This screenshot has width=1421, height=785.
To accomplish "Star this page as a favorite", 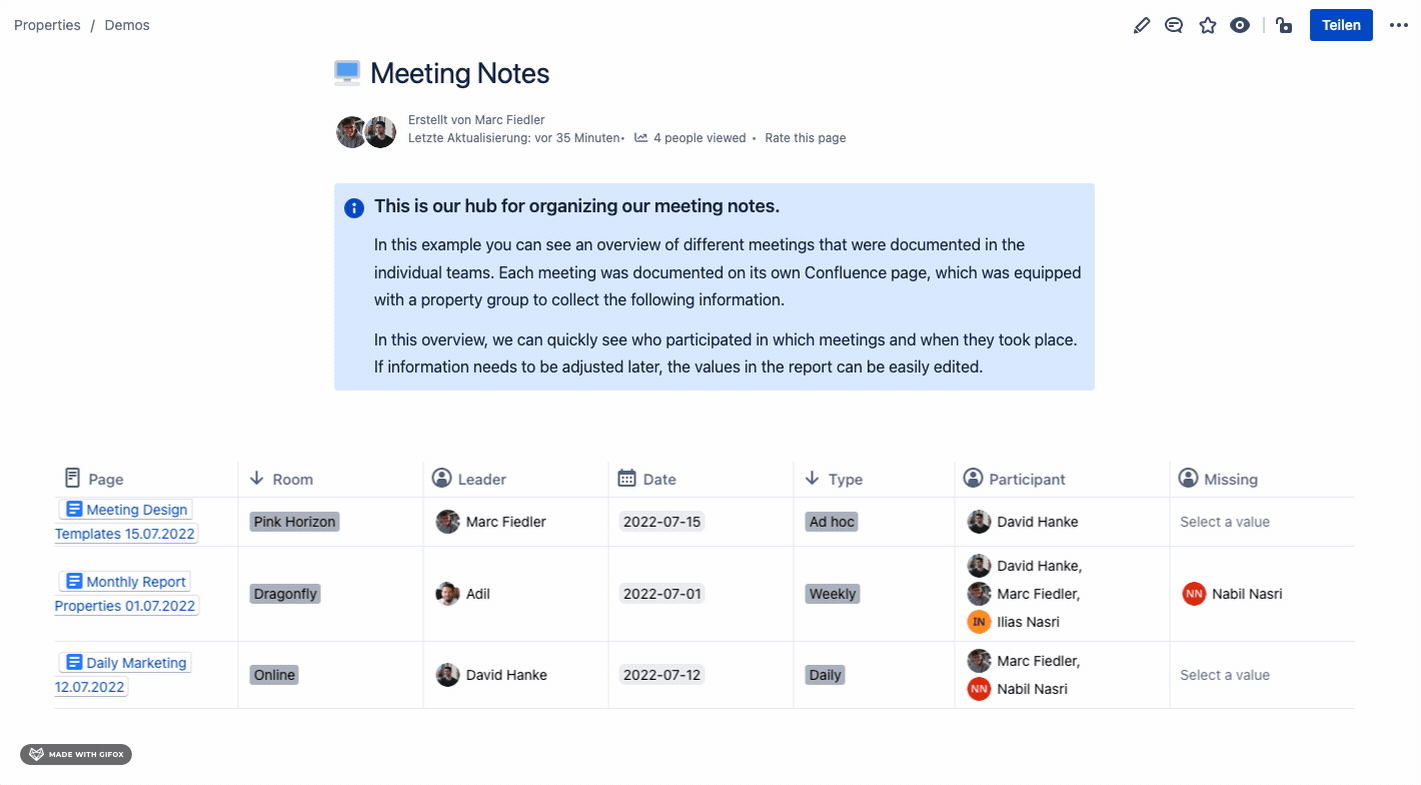I will pos(1207,24).
